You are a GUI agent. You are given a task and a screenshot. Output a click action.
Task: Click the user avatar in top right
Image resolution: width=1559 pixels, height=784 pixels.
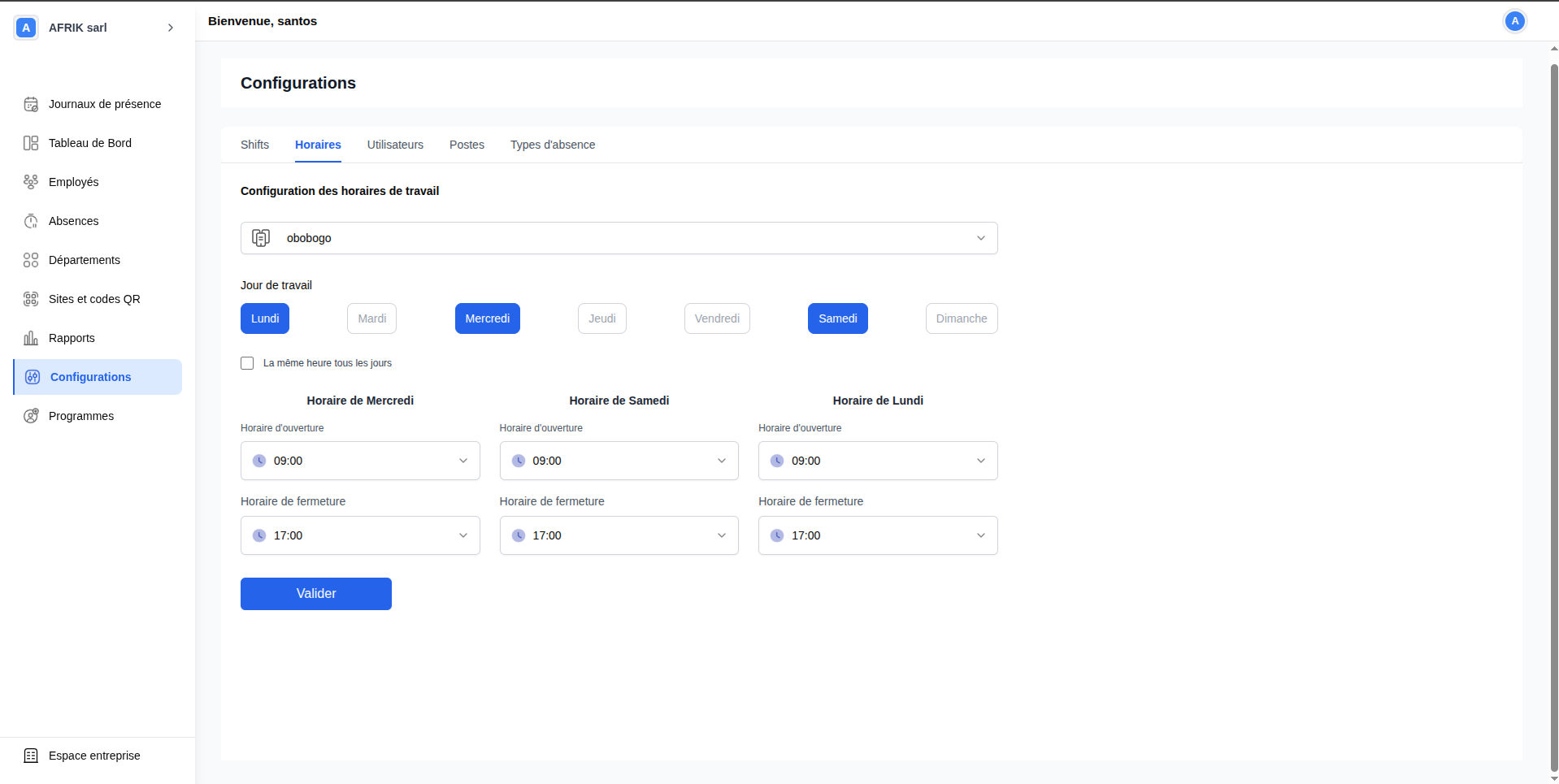click(x=1514, y=21)
